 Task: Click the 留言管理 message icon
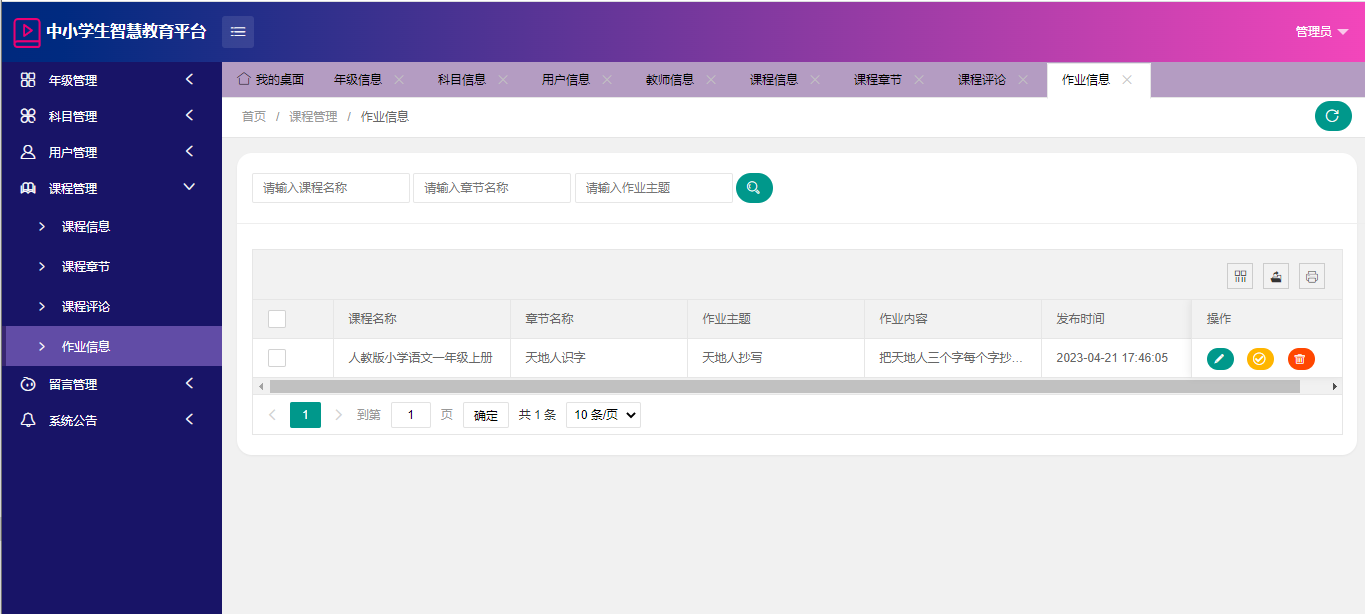28,384
